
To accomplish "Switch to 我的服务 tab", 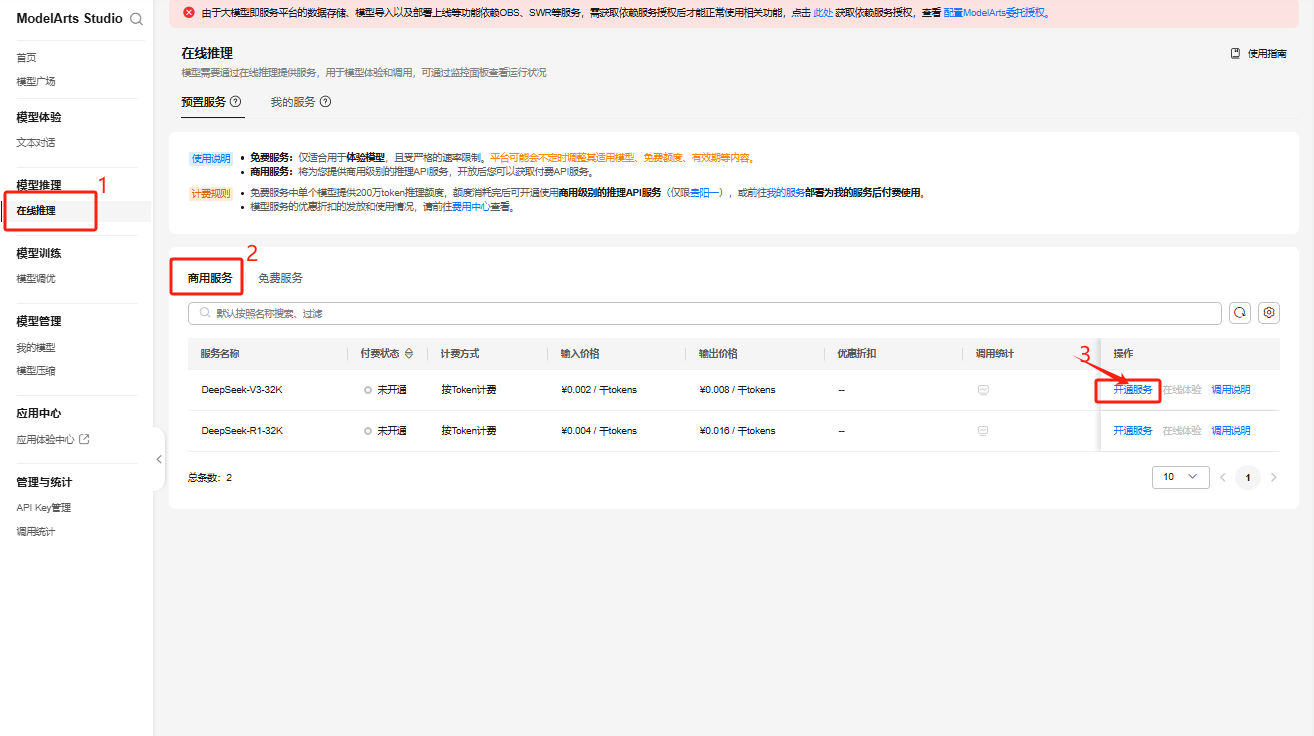I will click(x=293, y=102).
